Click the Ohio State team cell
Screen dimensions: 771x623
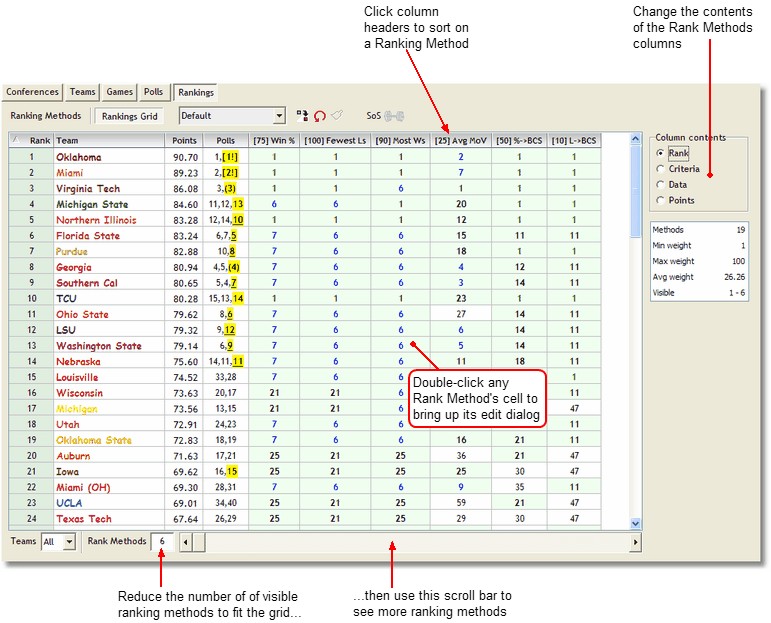coord(109,314)
